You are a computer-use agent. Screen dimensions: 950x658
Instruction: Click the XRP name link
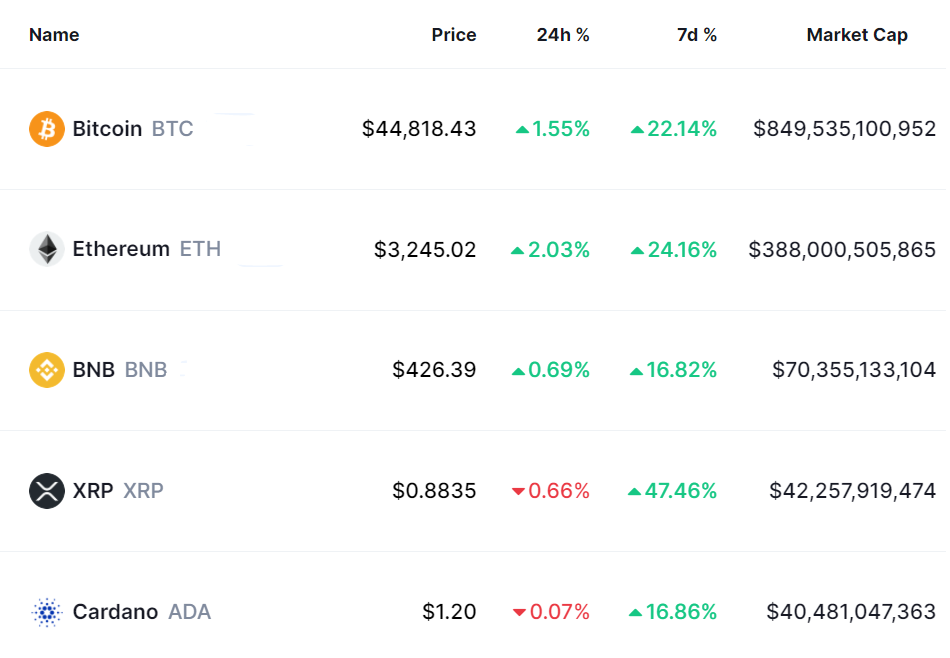(x=93, y=491)
